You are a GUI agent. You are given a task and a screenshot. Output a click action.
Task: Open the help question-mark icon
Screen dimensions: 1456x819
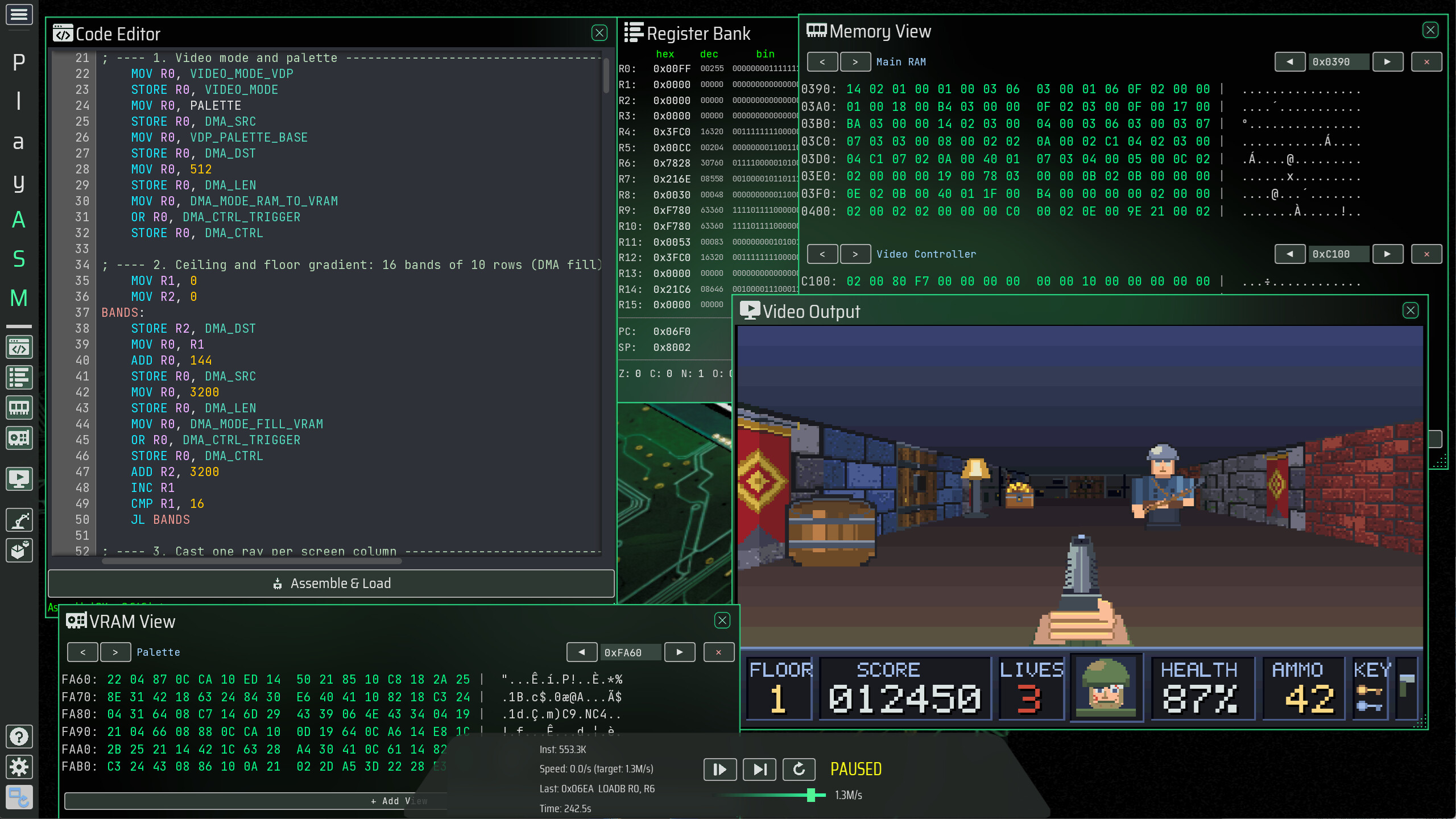point(19,737)
